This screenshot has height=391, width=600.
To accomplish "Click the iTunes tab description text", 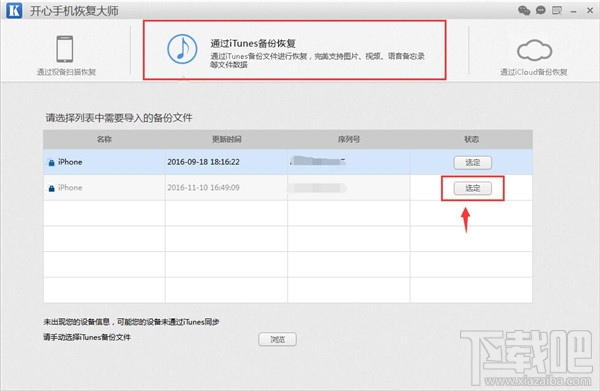I will click(317, 60).
